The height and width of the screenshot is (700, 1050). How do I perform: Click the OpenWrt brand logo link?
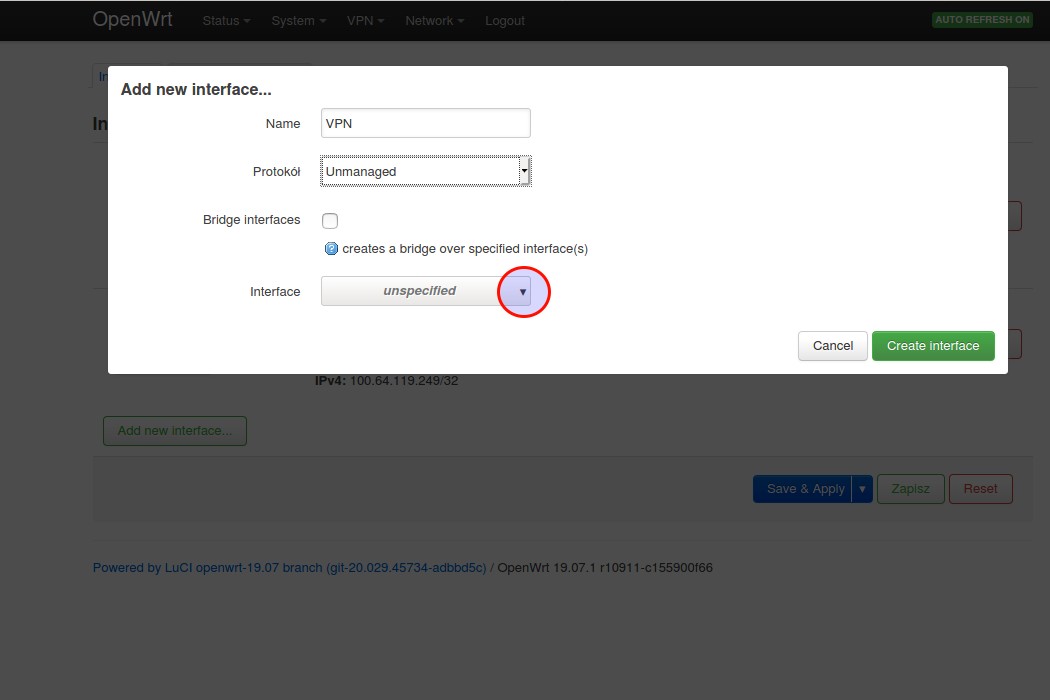pos(133,19)
